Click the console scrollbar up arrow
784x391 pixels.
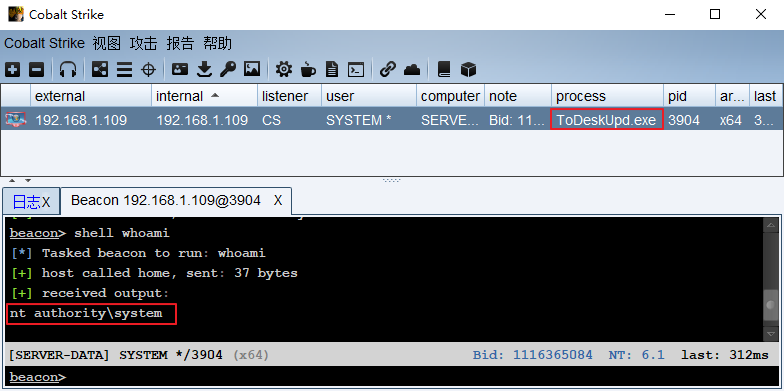click(x=770, y=226)
